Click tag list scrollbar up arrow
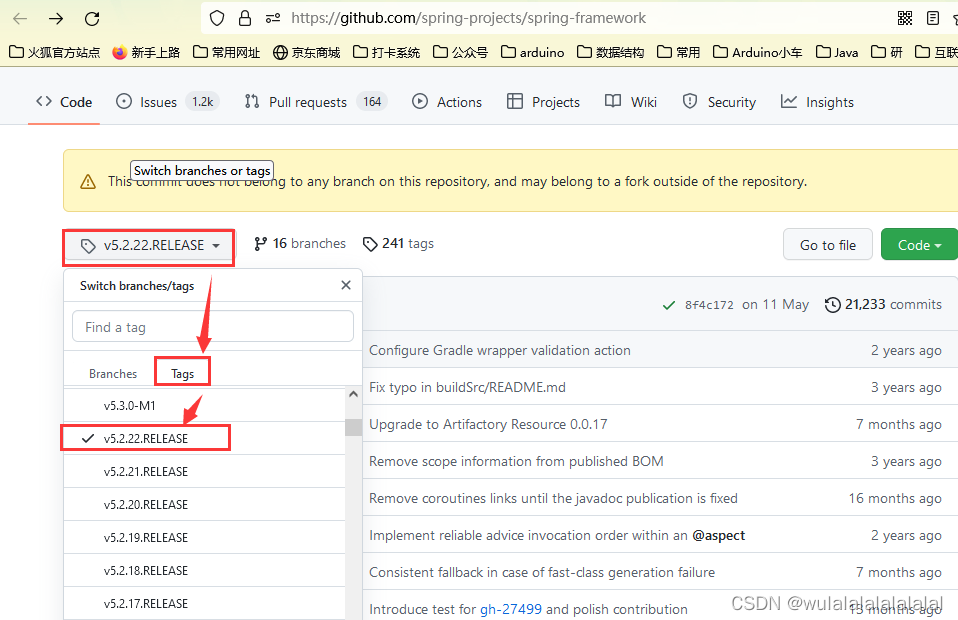This screenshot has height=620, width=958. (353, 395)
